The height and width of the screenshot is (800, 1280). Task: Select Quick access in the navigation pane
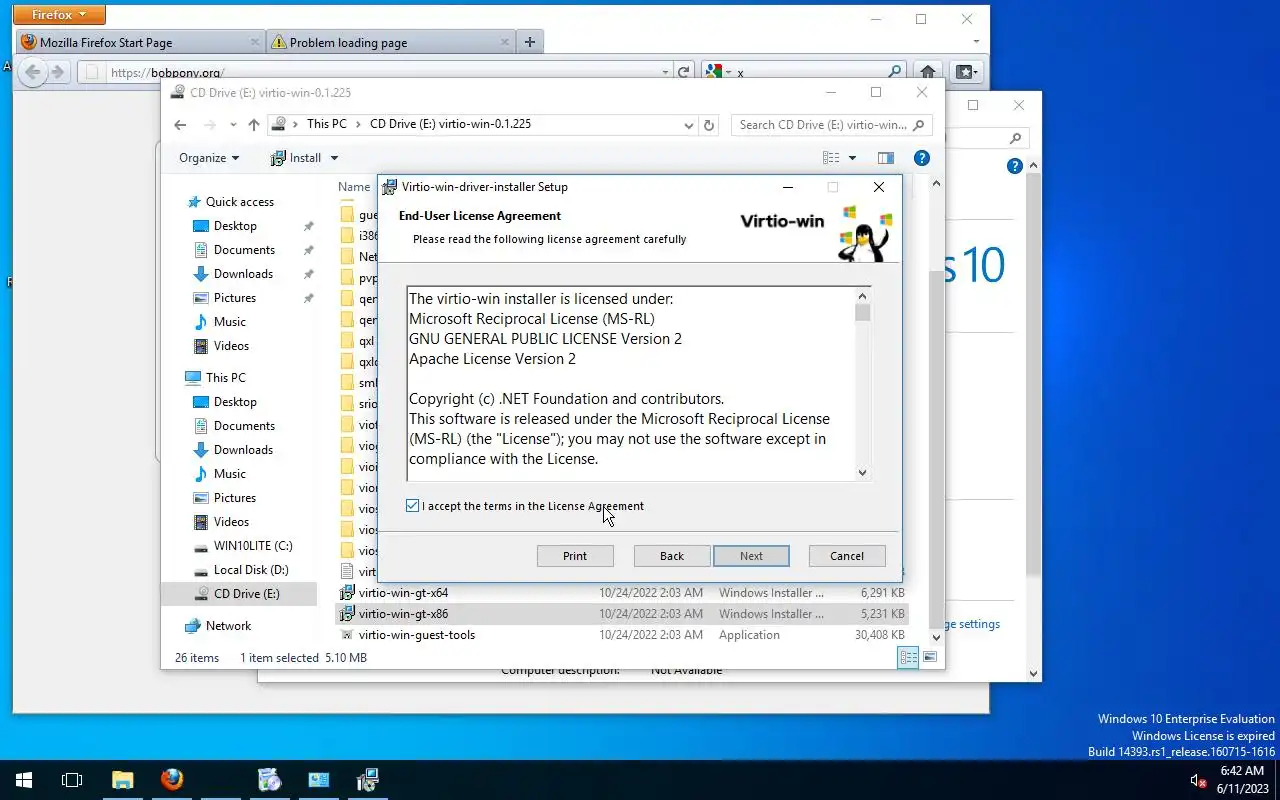239,201
